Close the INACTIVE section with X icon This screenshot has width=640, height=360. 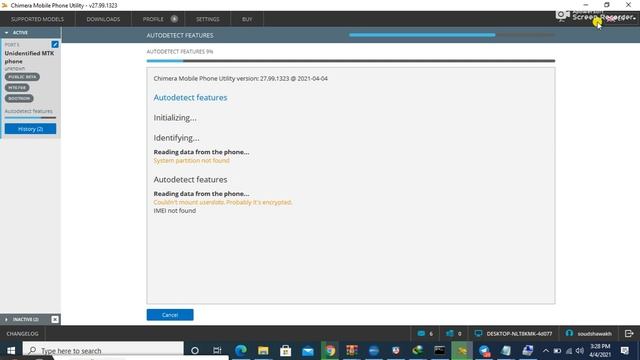pos(55,319)
